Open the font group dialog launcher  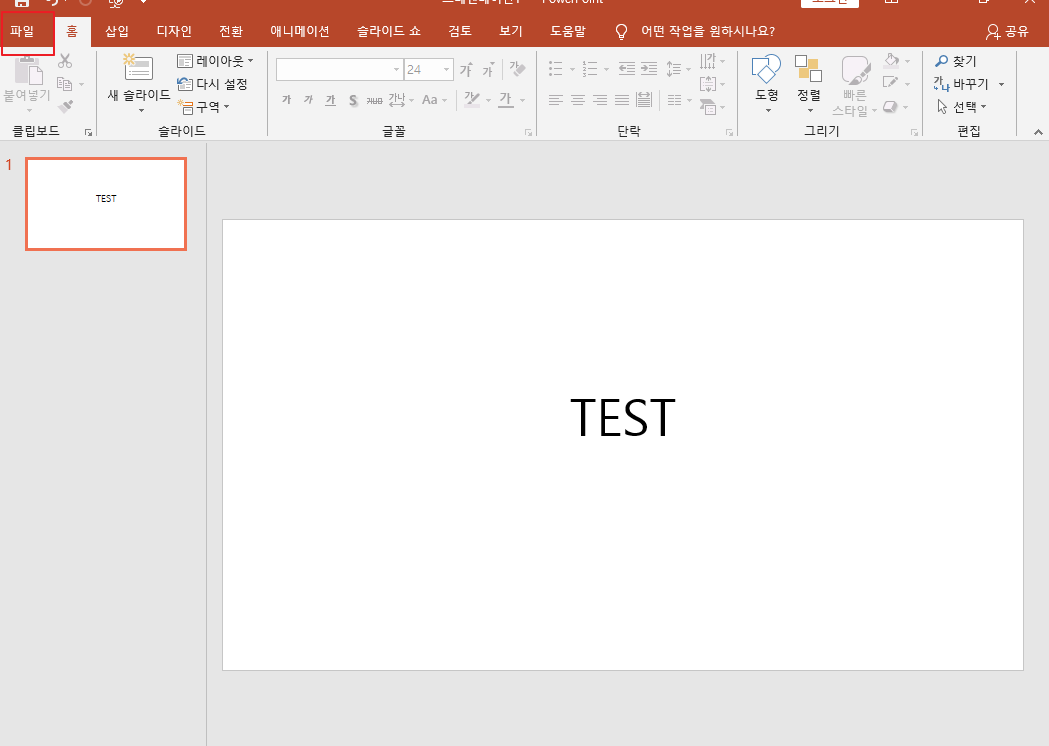click(529, 132)
